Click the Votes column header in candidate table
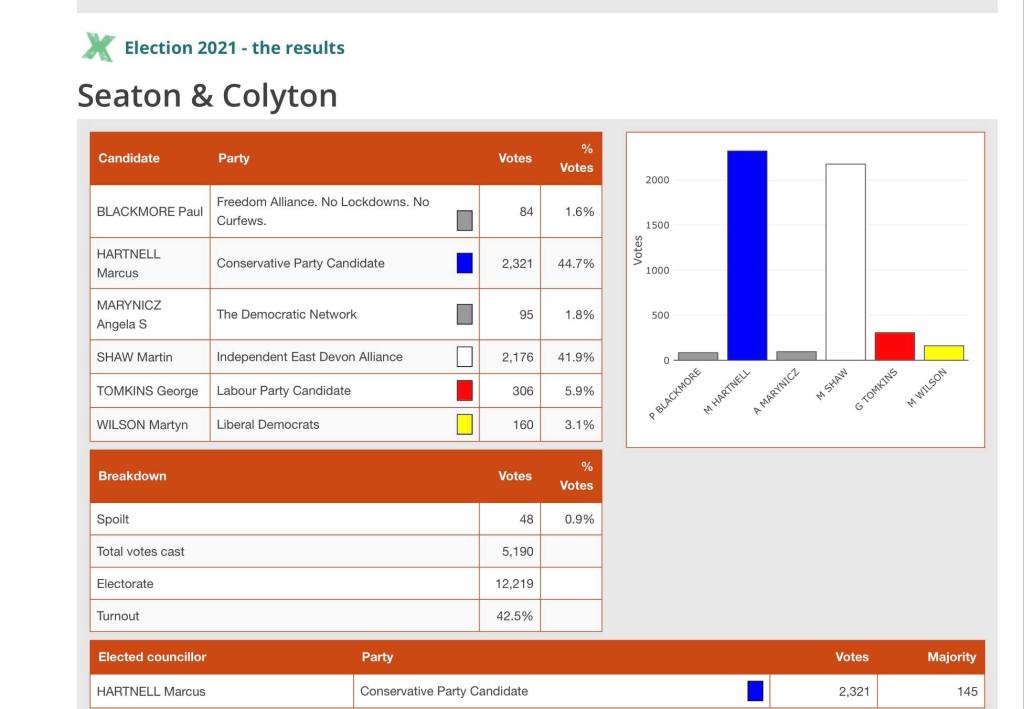 point(515,158)
